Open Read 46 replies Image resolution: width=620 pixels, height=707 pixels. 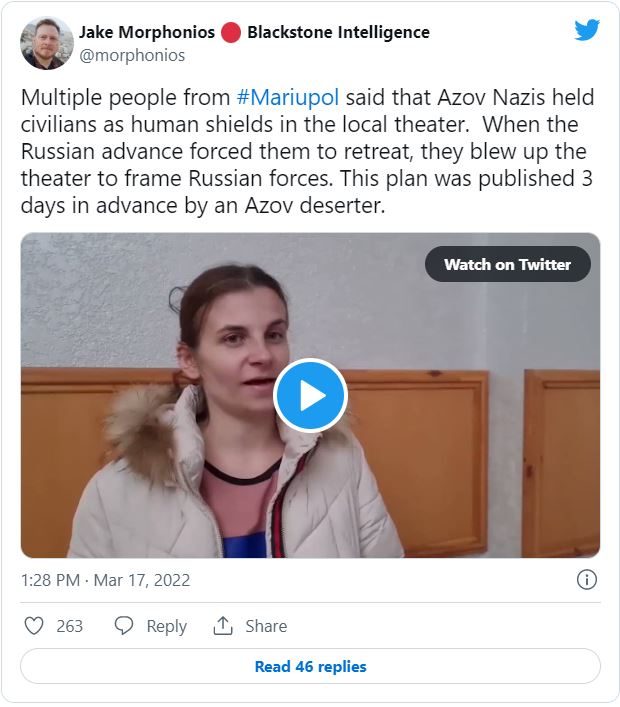point(310,666)
